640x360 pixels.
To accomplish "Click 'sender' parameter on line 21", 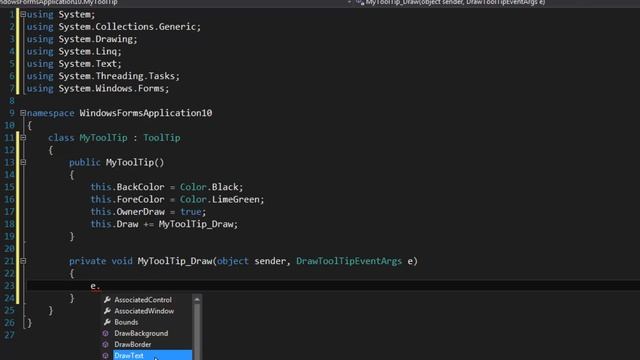I will (270, 261).
